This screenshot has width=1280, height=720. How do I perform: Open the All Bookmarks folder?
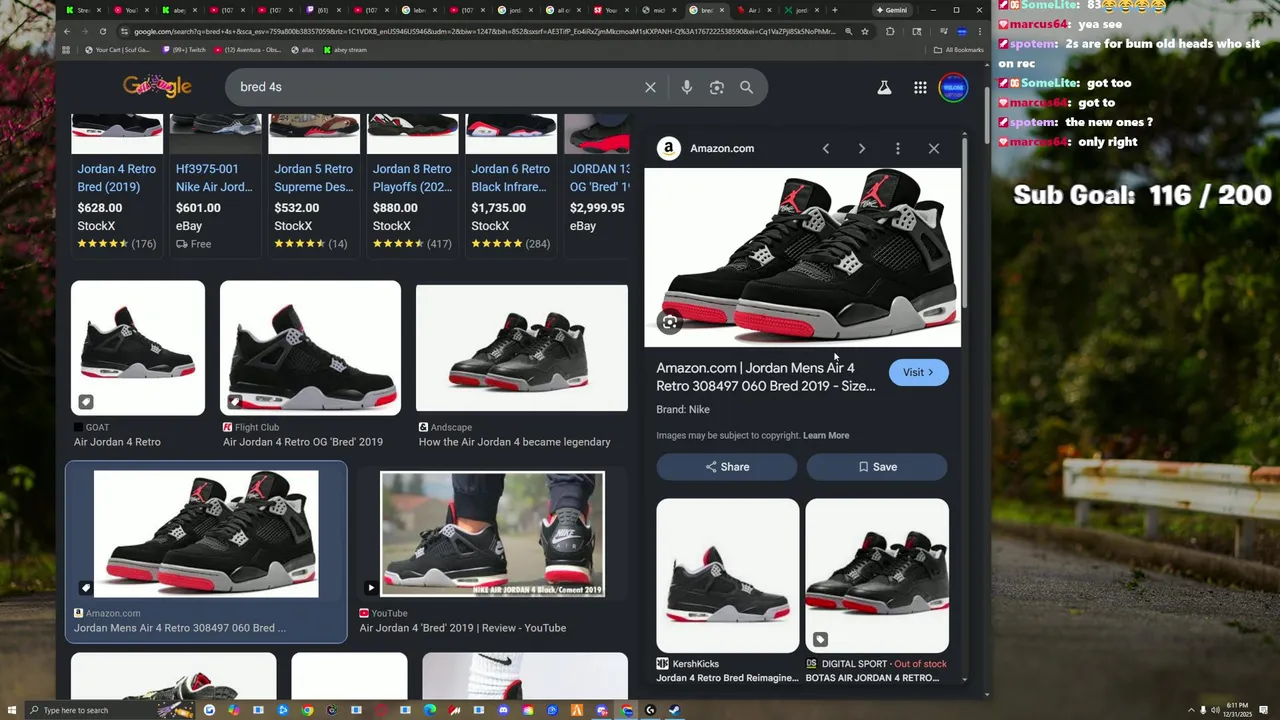click(959, 50)
